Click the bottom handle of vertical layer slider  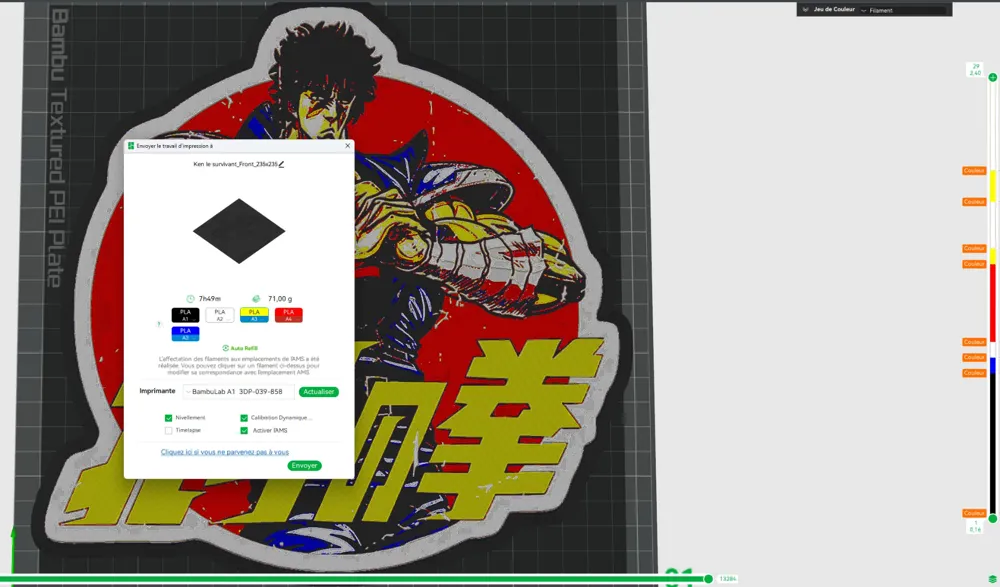tap(992, 519)
